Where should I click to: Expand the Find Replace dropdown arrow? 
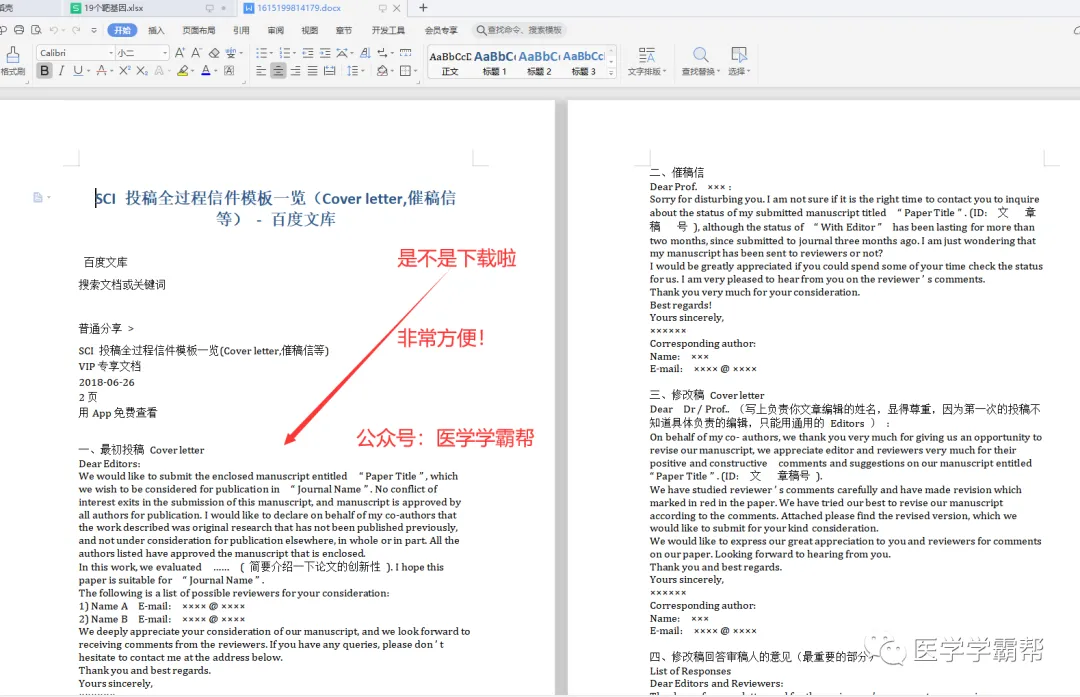pos(718,71)
